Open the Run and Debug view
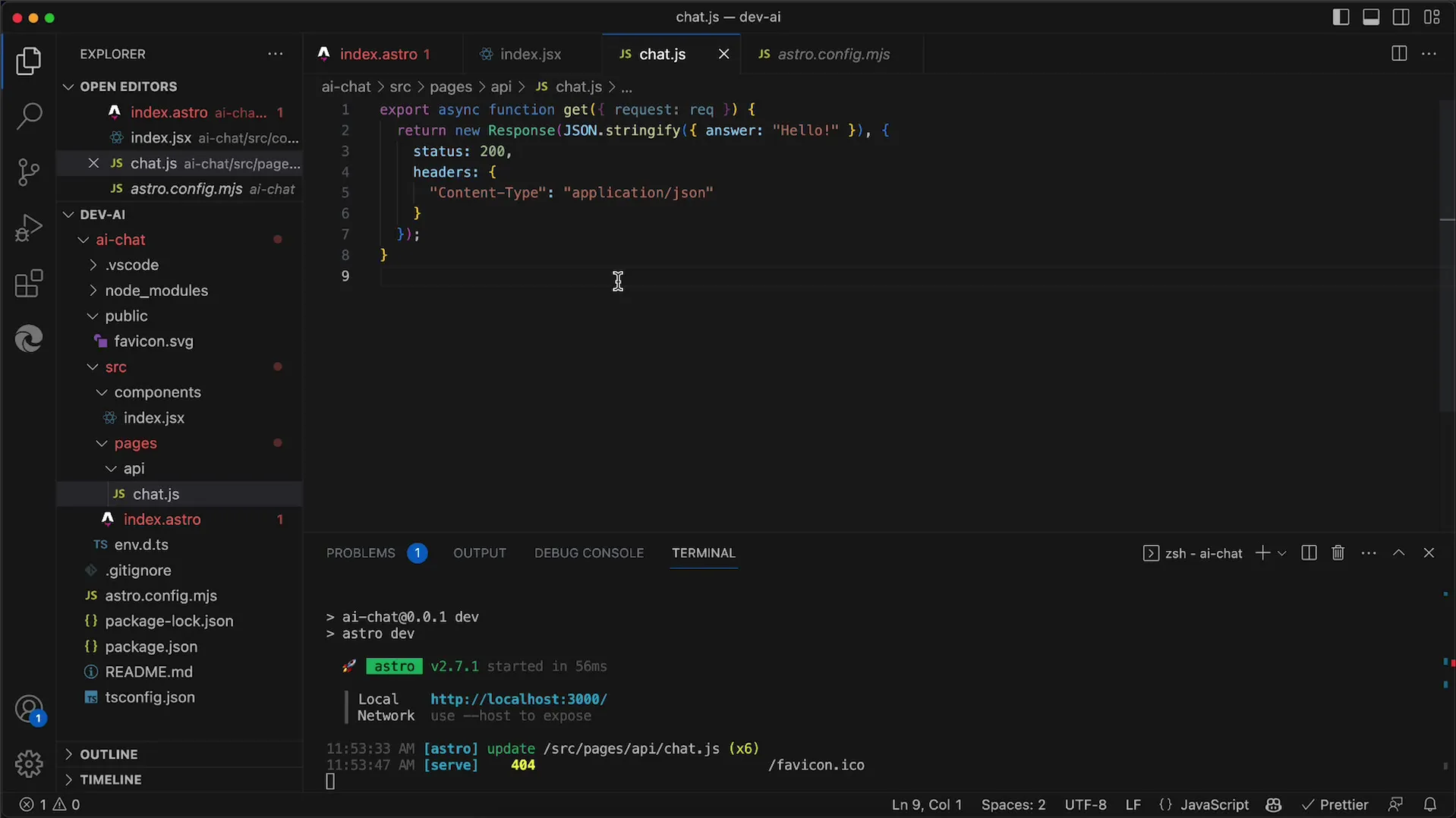Image resolution: width=1456 pixels, height=818 pixels. coord(29,228)
